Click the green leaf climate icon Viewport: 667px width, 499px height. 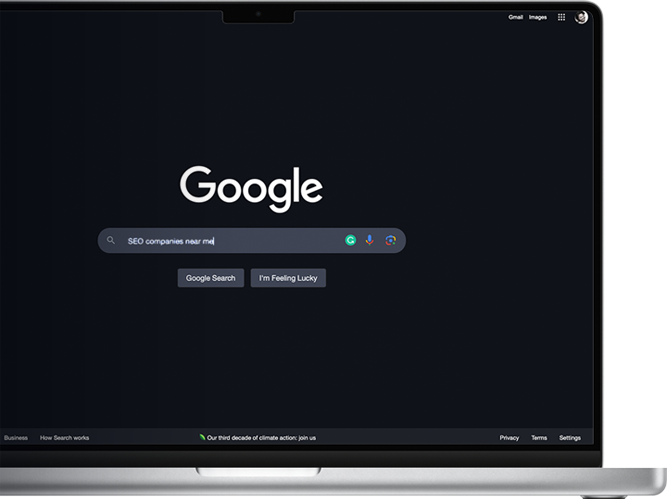coord(202,437)
